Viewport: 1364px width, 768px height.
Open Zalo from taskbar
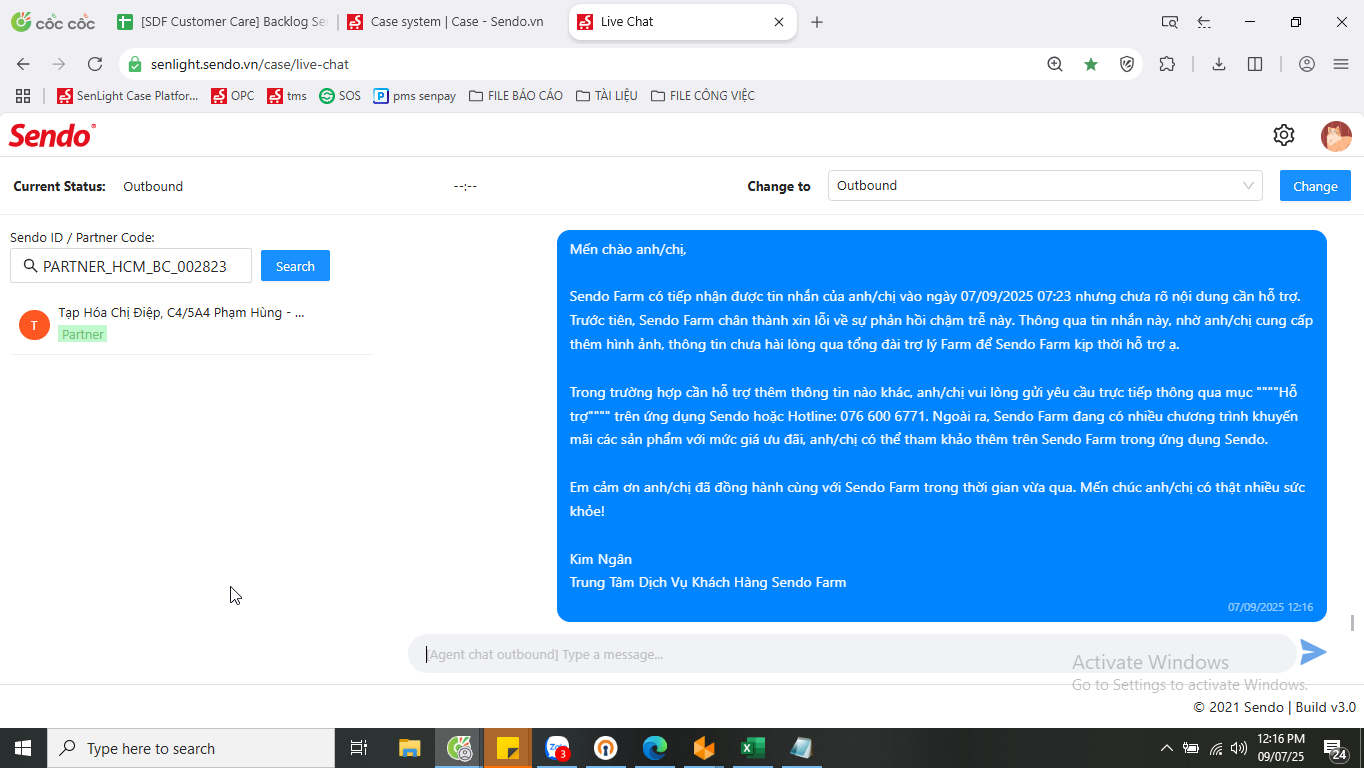[557, 748]
